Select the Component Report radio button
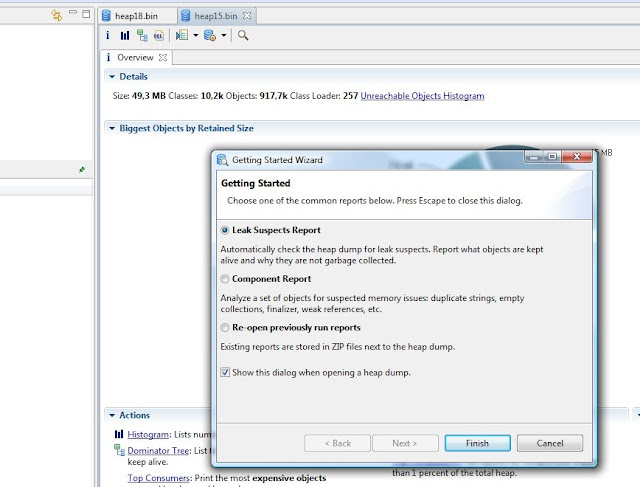 [x=225, y=279]
